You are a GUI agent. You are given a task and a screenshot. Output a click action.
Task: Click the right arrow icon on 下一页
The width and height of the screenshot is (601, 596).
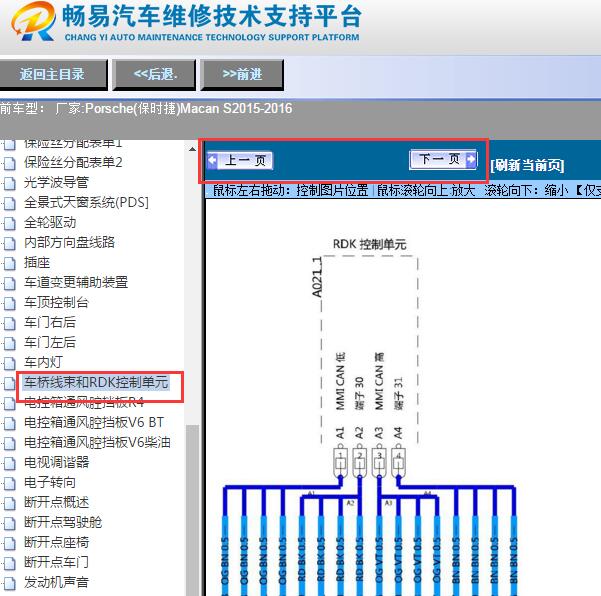coord(471,159)
